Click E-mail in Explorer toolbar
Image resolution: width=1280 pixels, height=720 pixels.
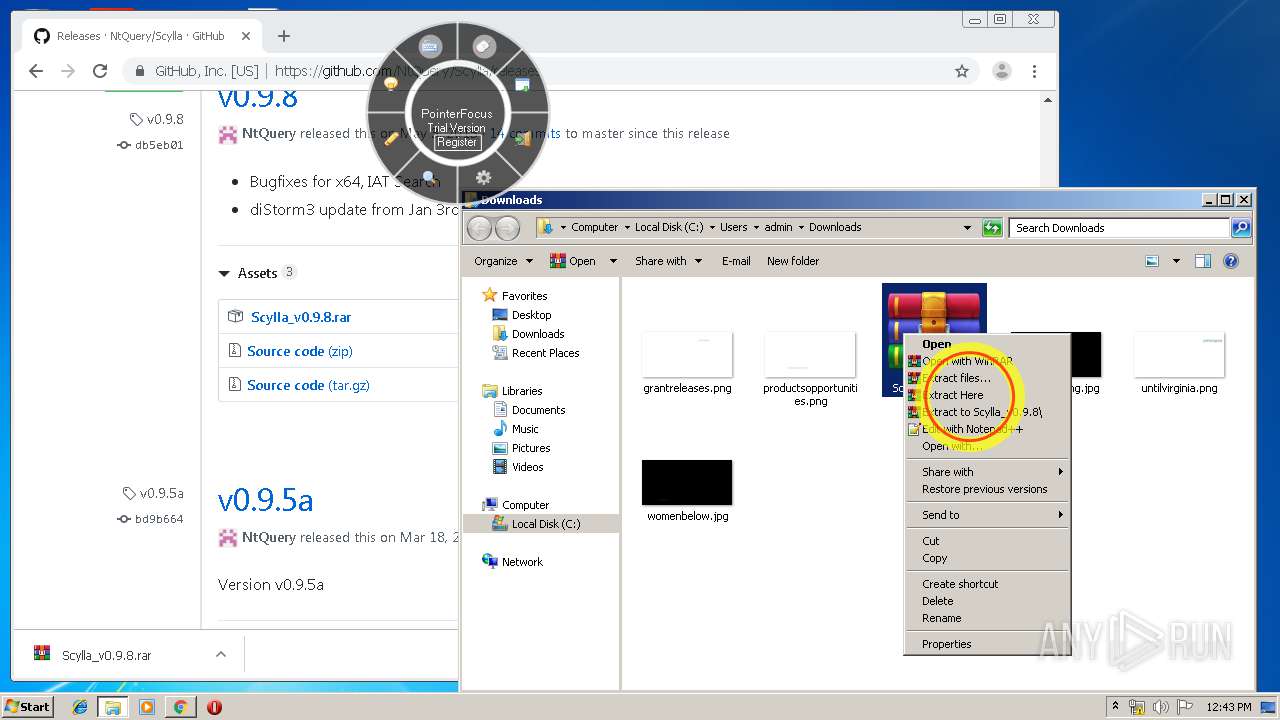(736, 261)
